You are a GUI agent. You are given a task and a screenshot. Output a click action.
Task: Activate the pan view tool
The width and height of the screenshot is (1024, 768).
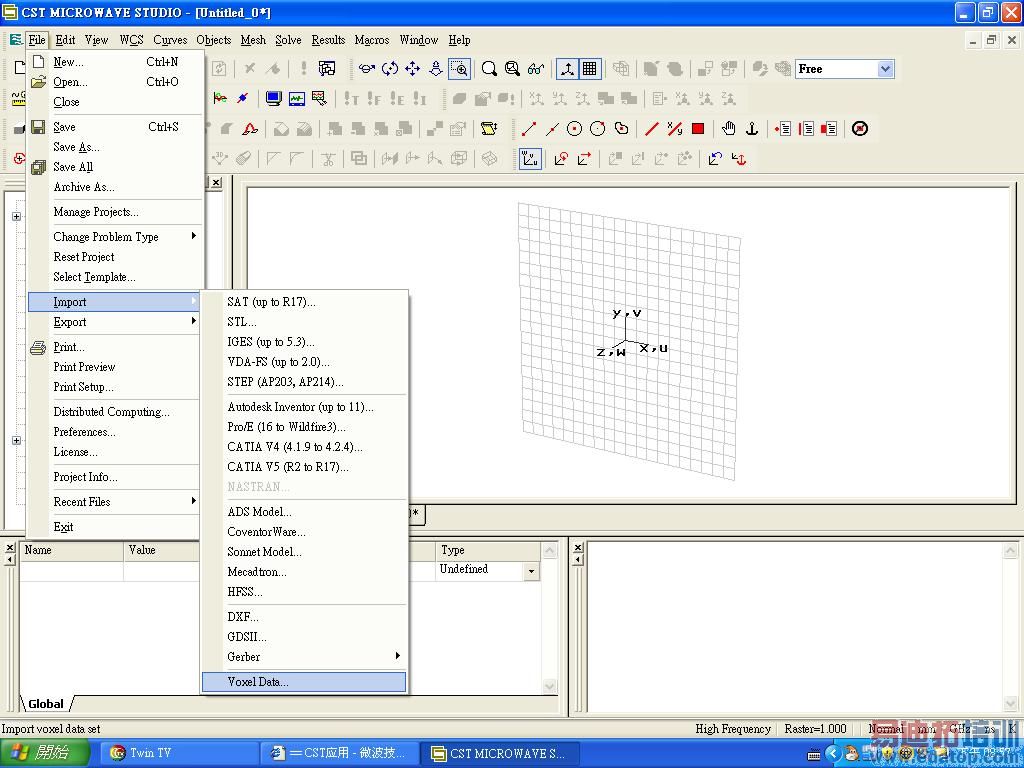[412, 69]
